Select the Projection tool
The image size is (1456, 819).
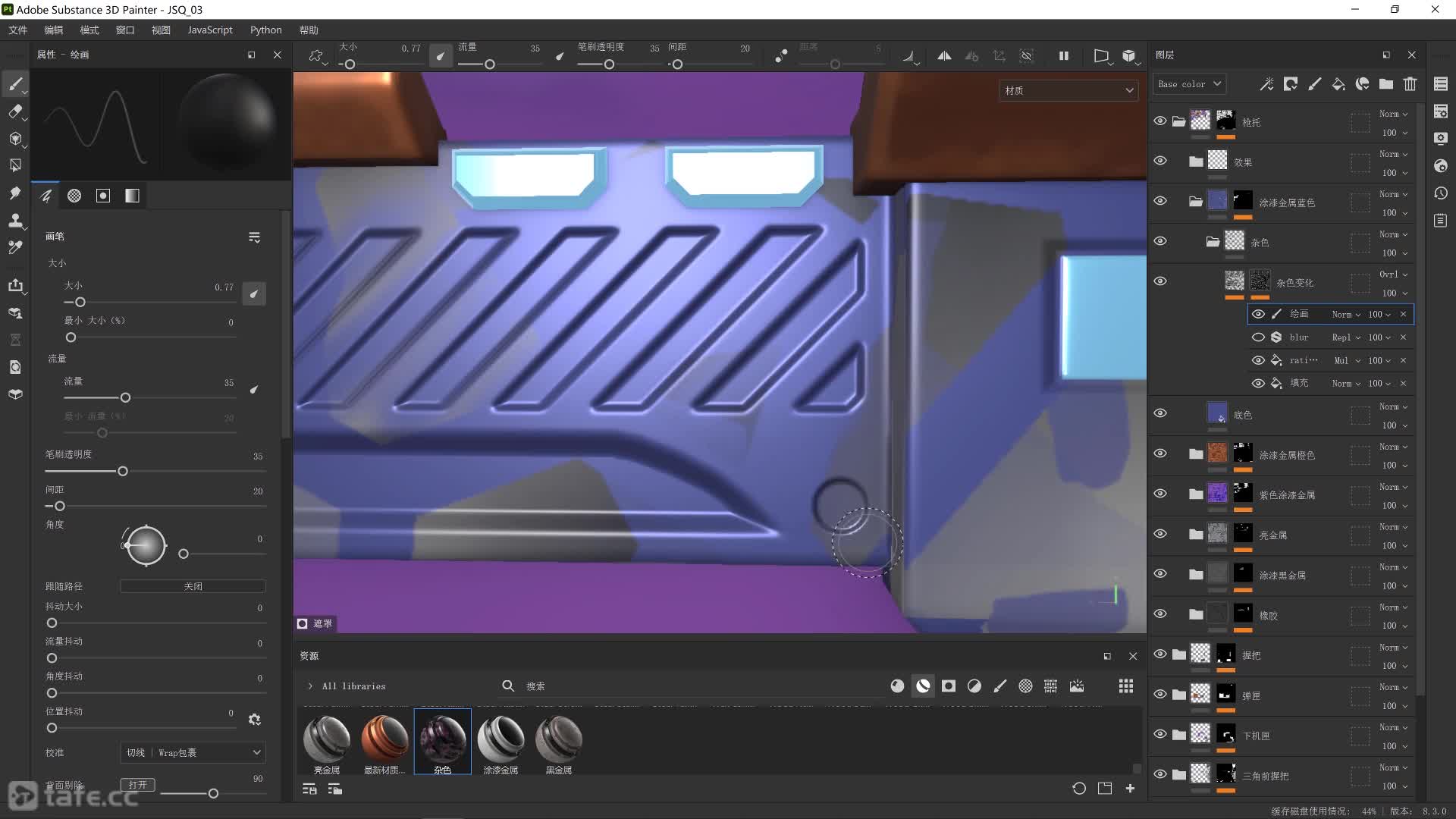coord(15,139)
